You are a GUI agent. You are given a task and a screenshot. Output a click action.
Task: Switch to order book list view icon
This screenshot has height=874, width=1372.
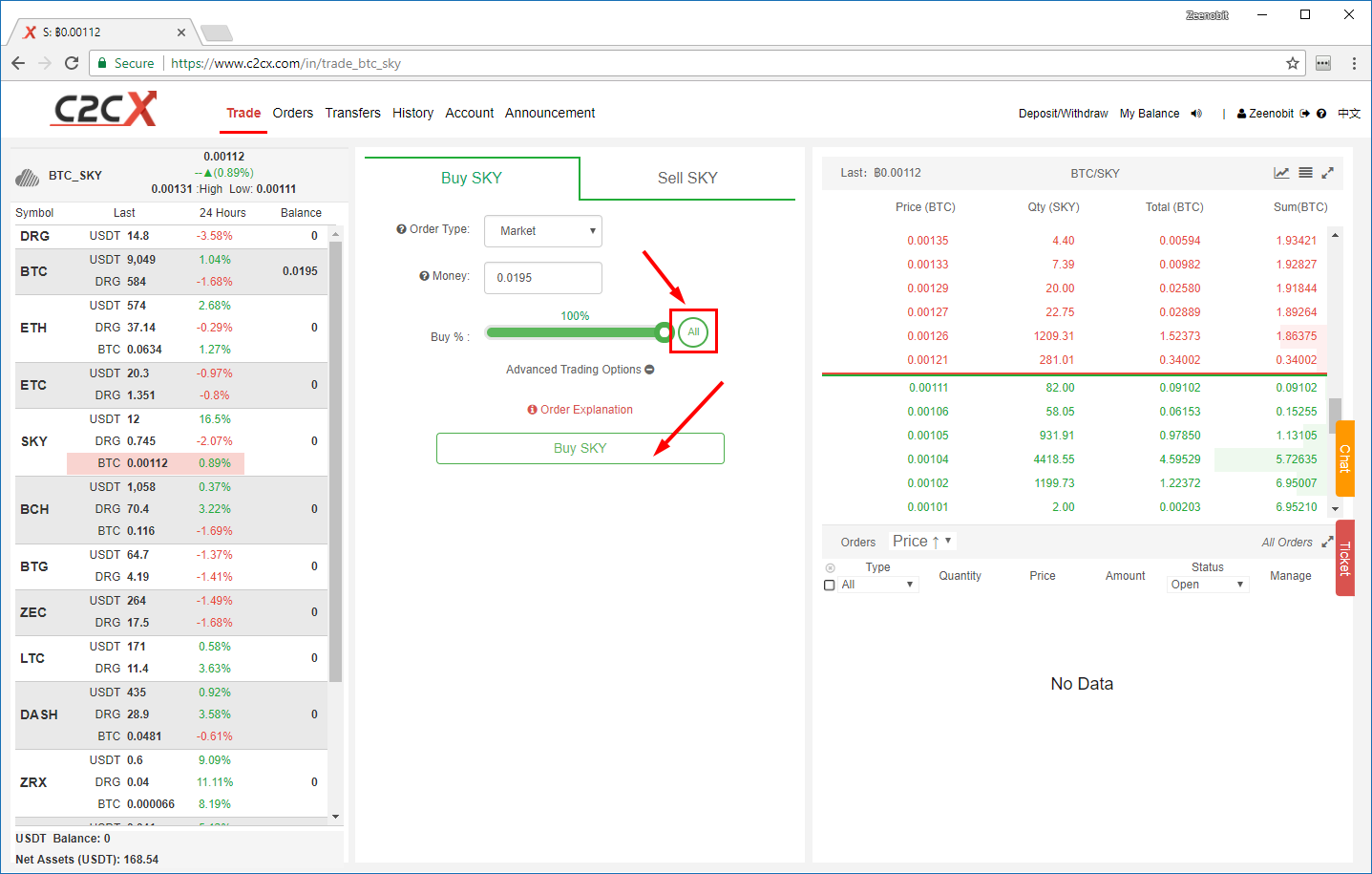tap(1305, 173)
